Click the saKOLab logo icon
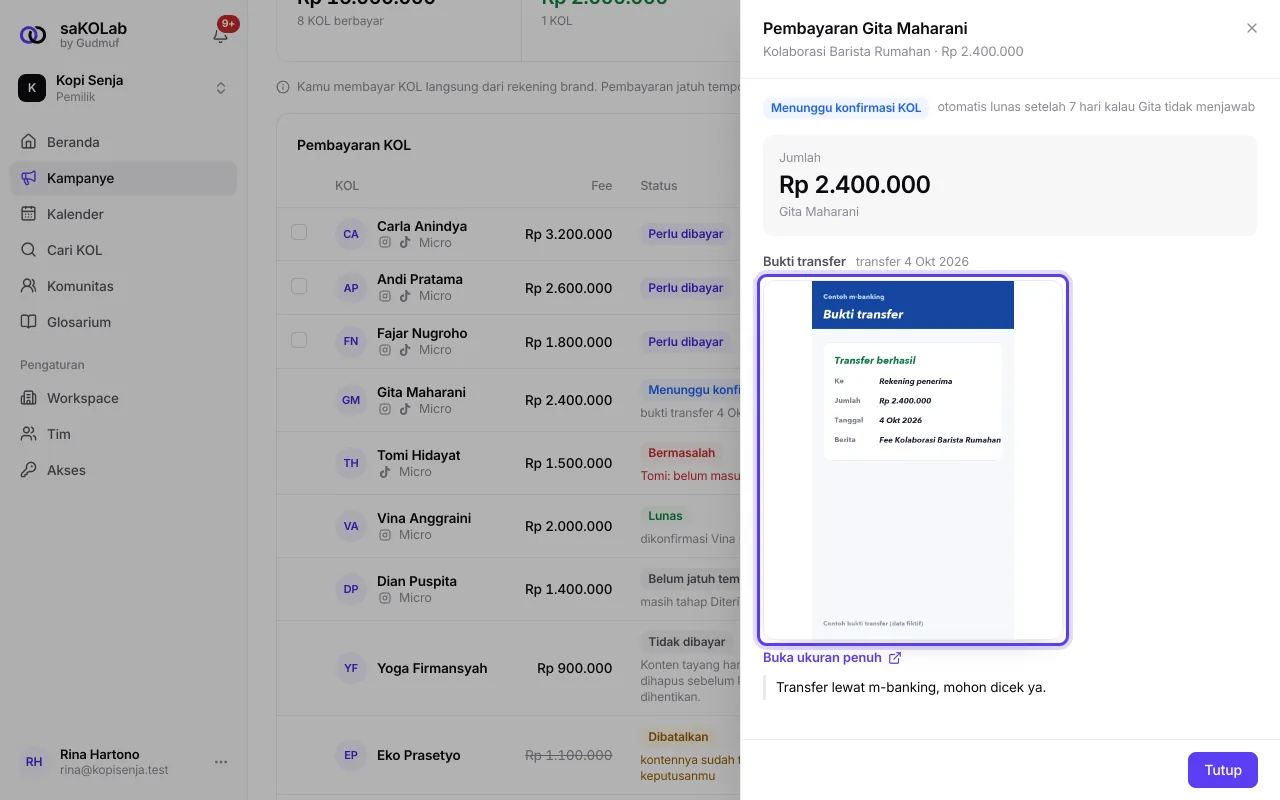The image size is (1280, 800). pos(33,35)
